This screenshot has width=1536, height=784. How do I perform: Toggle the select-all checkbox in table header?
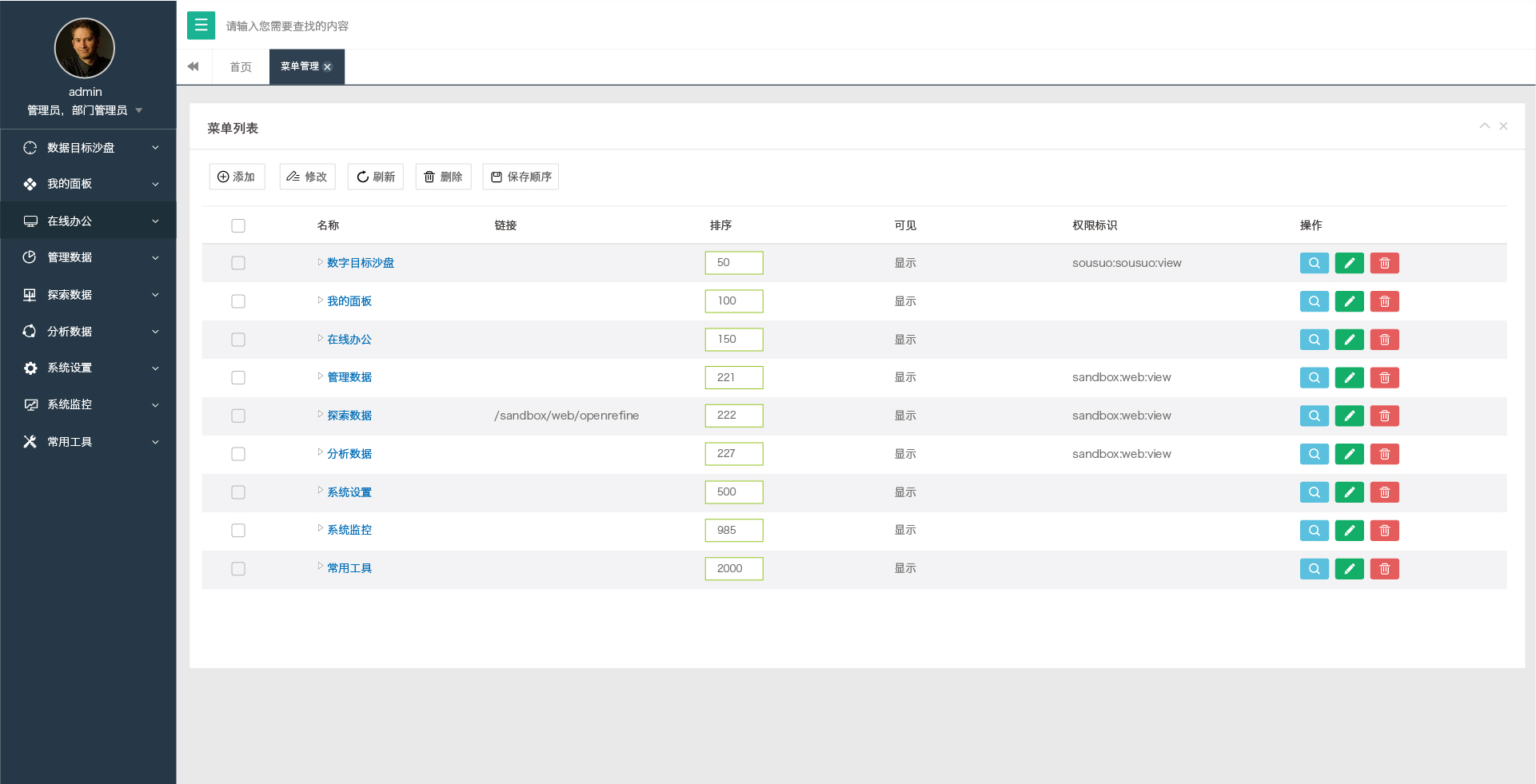point(238,225)
